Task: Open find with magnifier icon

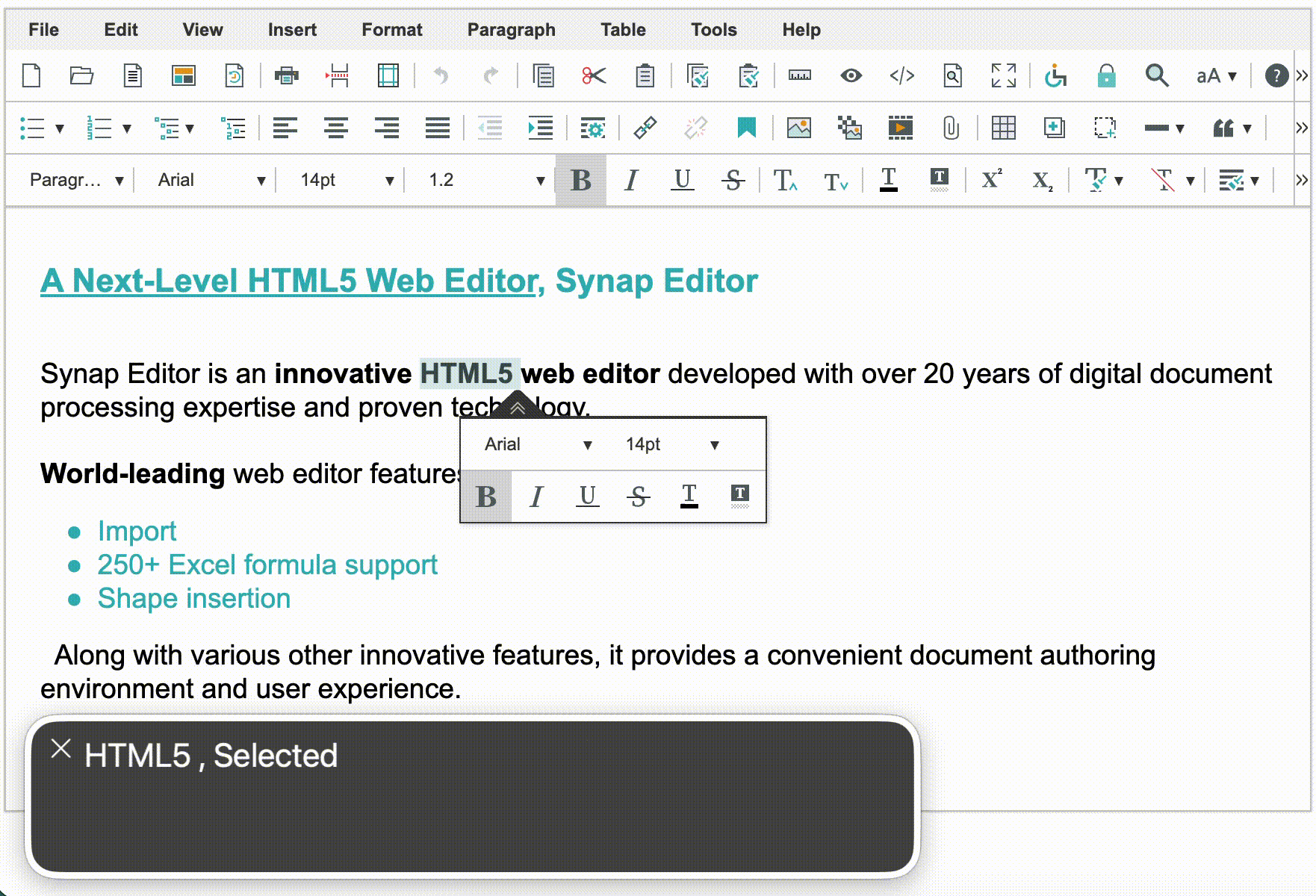Action: point(1157,75)
